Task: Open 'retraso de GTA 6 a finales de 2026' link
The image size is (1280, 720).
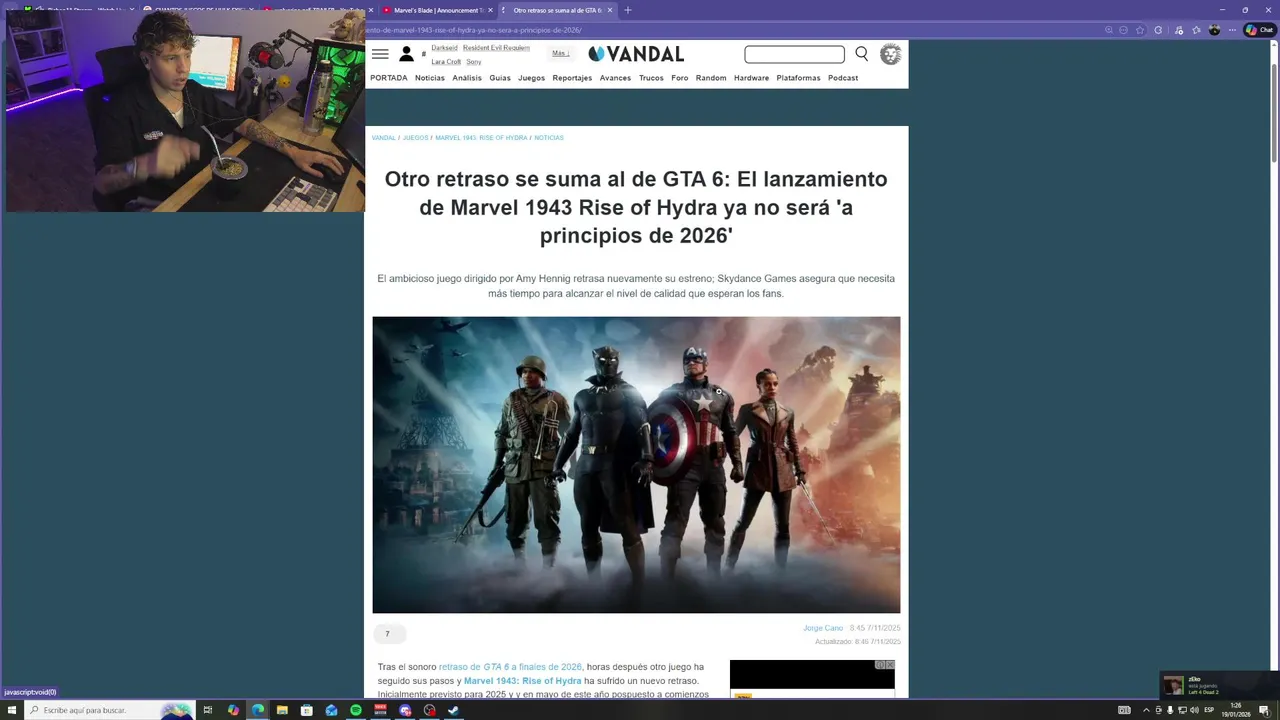Action: [x=510, y=667]
